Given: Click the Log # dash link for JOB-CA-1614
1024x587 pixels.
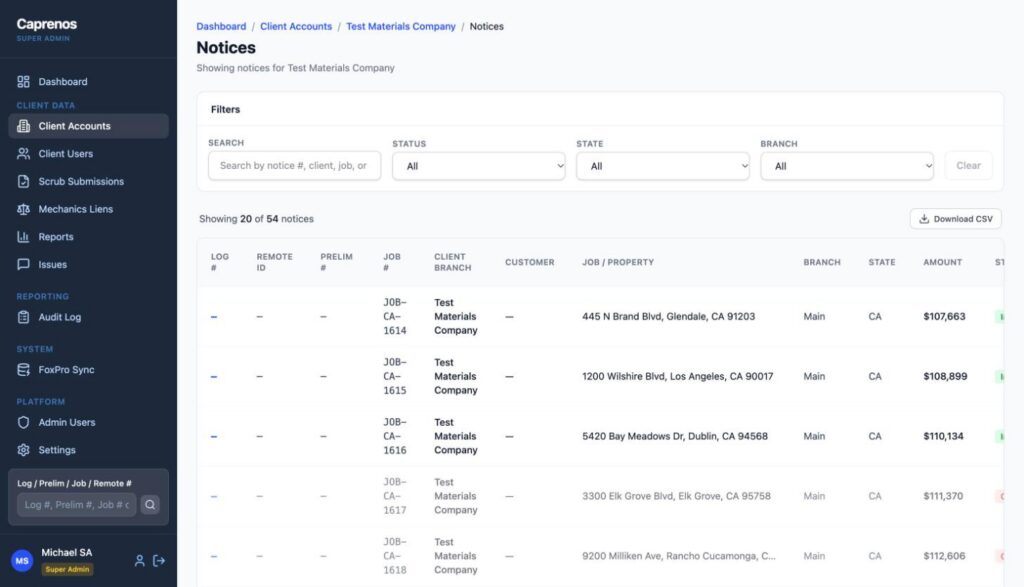Looking at the screenshot, I should (214, 317).
